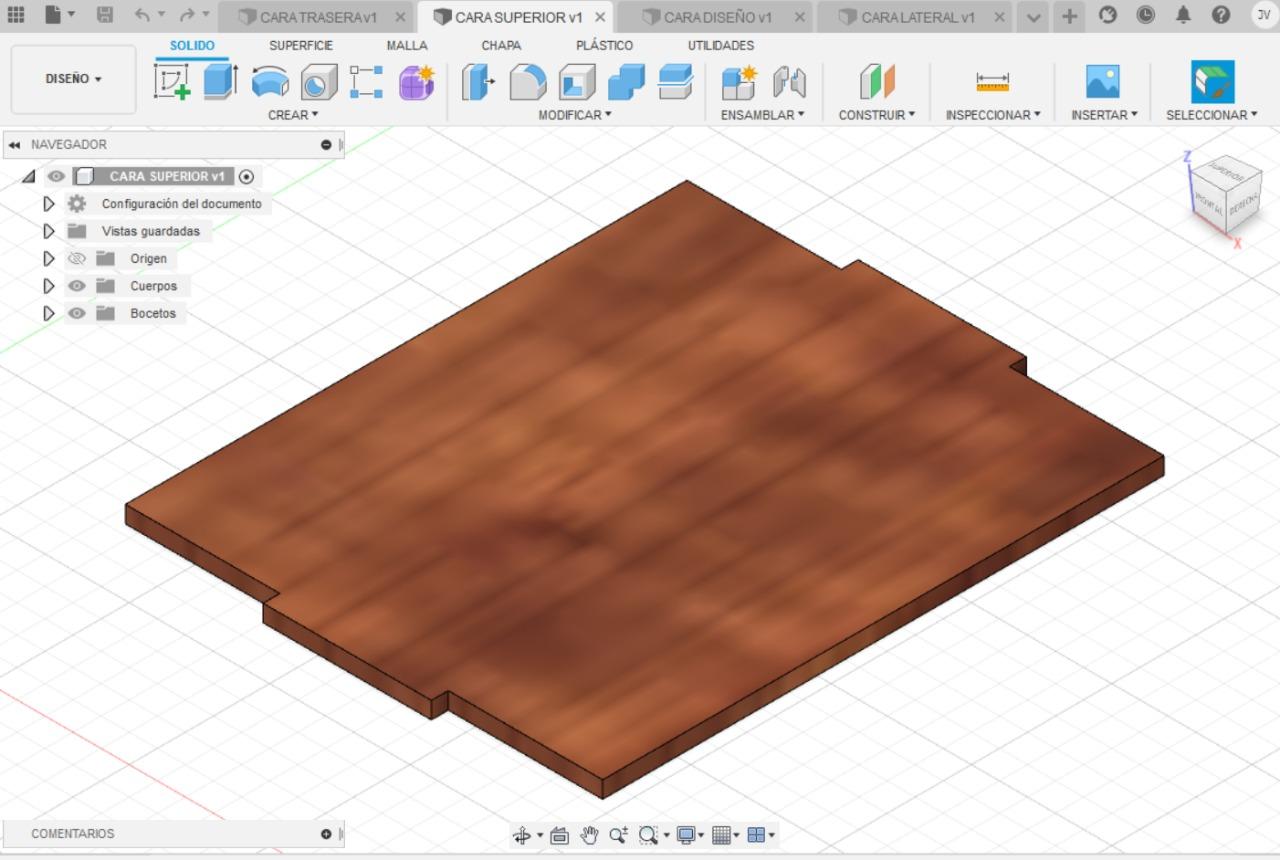This screenshot has width=1280, height=860.
Task: Open the job status clock icon
Action: [x=1145, y=15]
